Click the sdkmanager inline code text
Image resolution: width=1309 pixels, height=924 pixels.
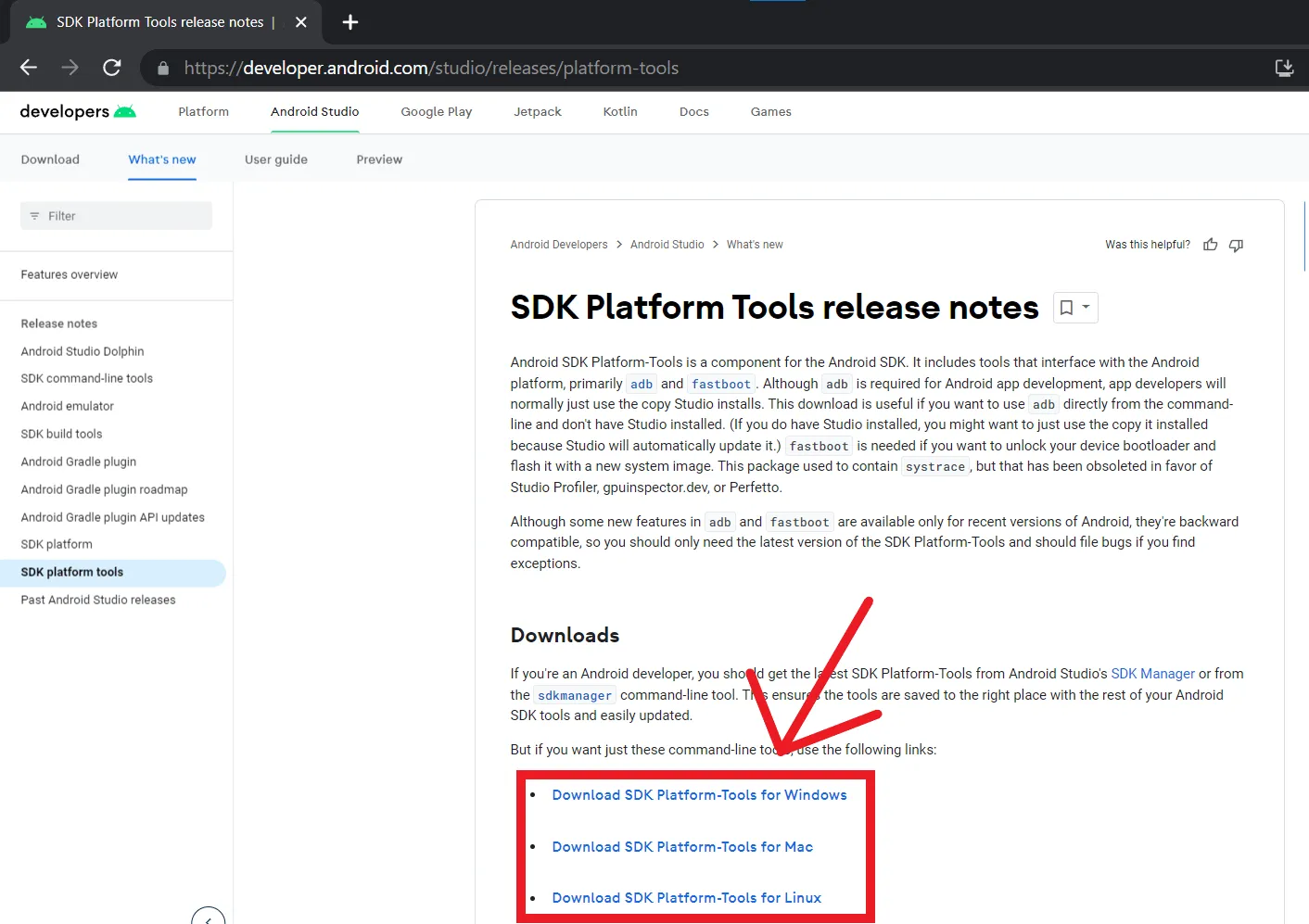click(x=575, y=695)
